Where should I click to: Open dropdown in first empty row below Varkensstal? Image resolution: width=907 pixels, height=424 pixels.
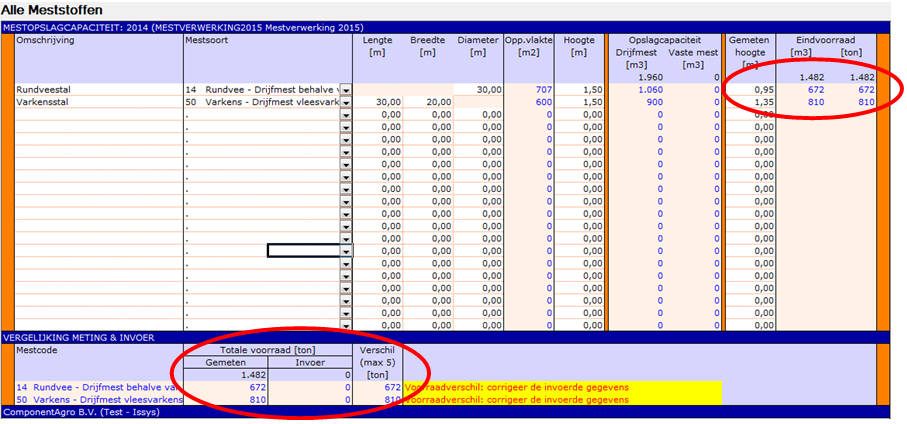coord(346,116)
